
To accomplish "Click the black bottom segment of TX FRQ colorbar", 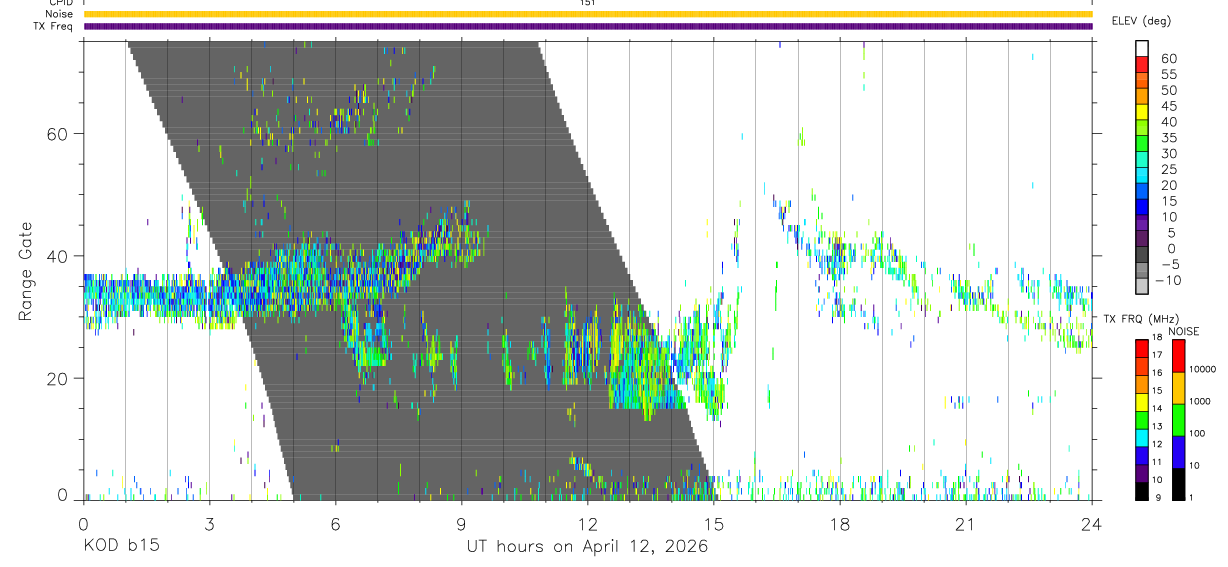I will tap(1141, 491).
